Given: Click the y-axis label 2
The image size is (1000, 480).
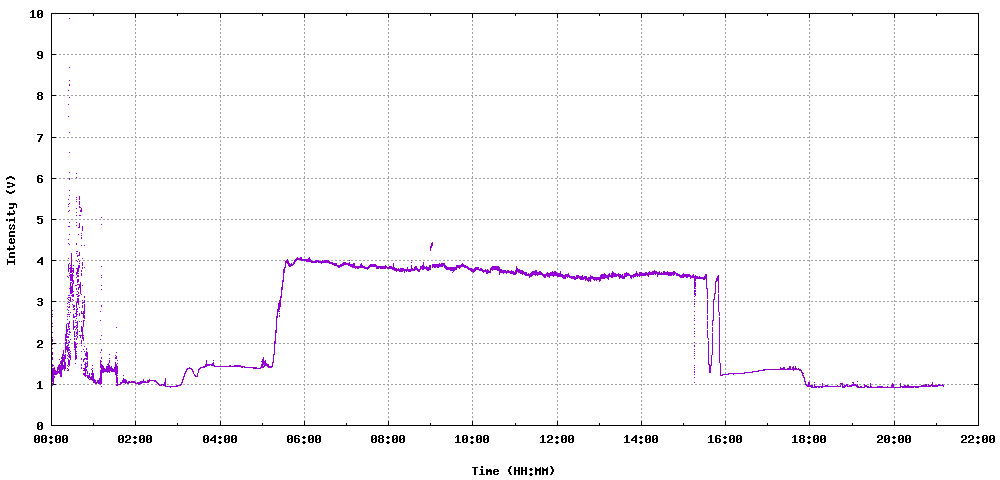Looking at the screenshot, I should click(40, 343).
